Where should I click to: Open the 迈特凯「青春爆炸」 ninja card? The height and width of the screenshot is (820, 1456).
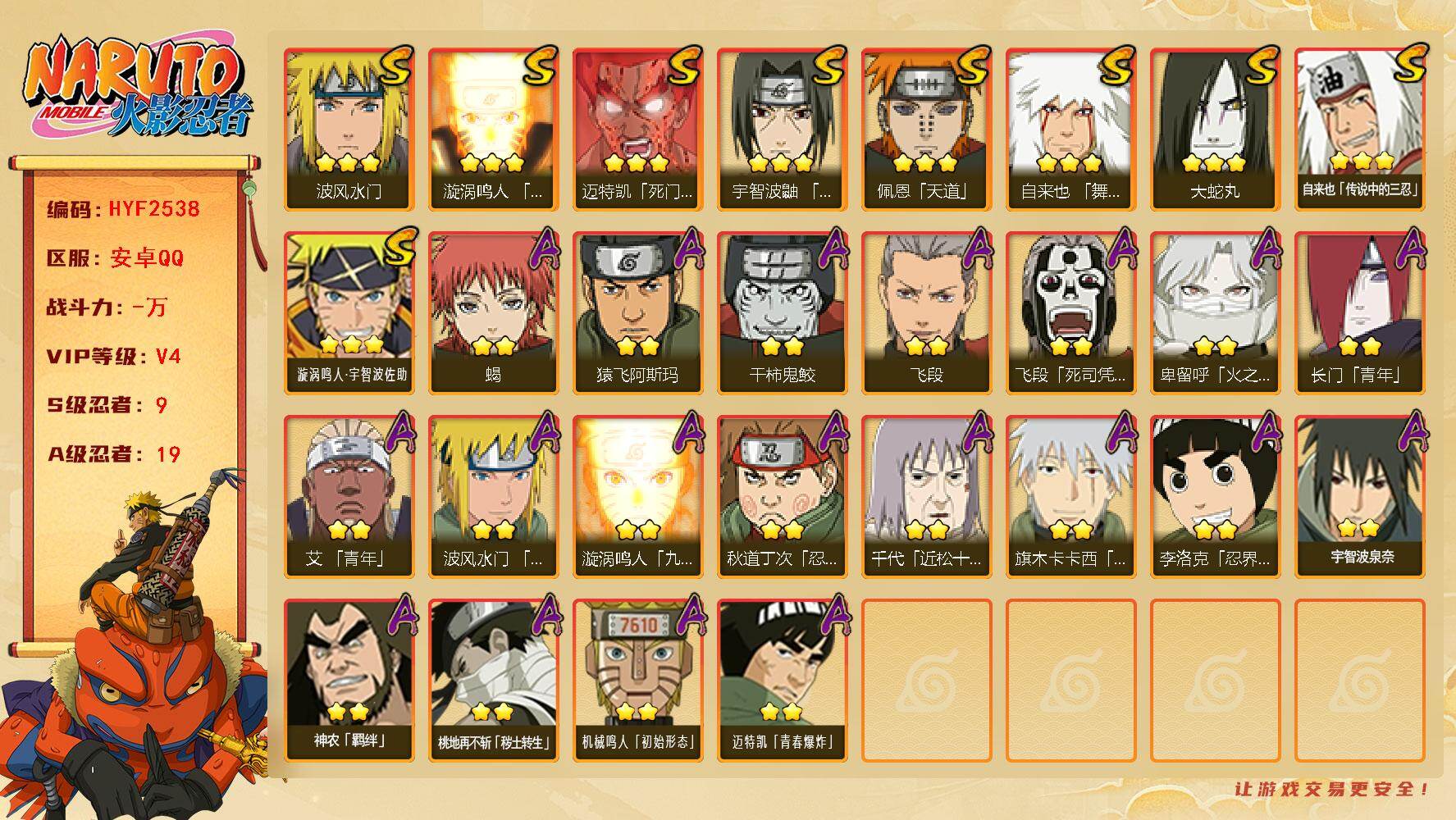(783, 681)
